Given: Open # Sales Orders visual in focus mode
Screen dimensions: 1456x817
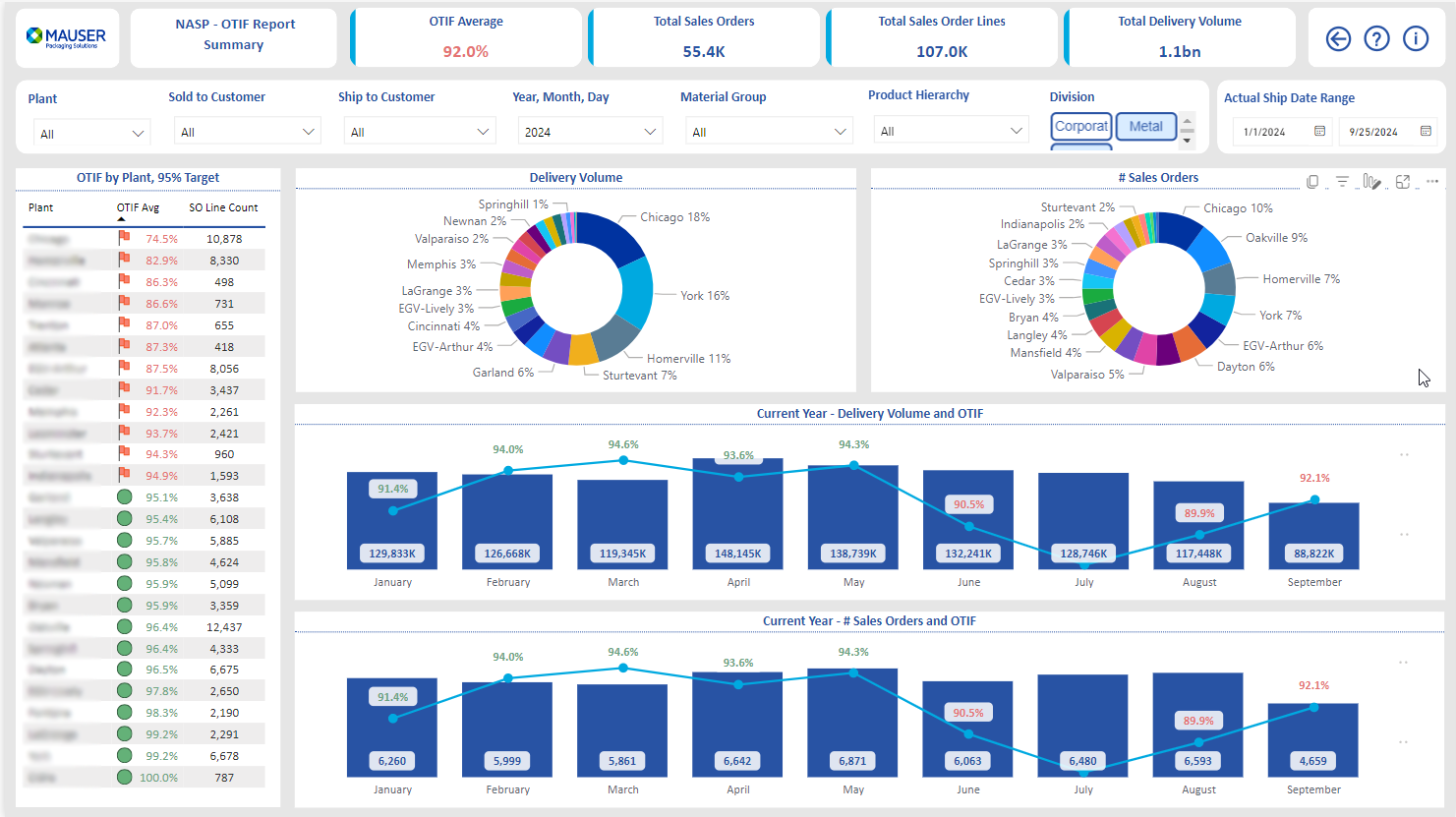Looking at the screenshot, I should (x=1403, y=181).
